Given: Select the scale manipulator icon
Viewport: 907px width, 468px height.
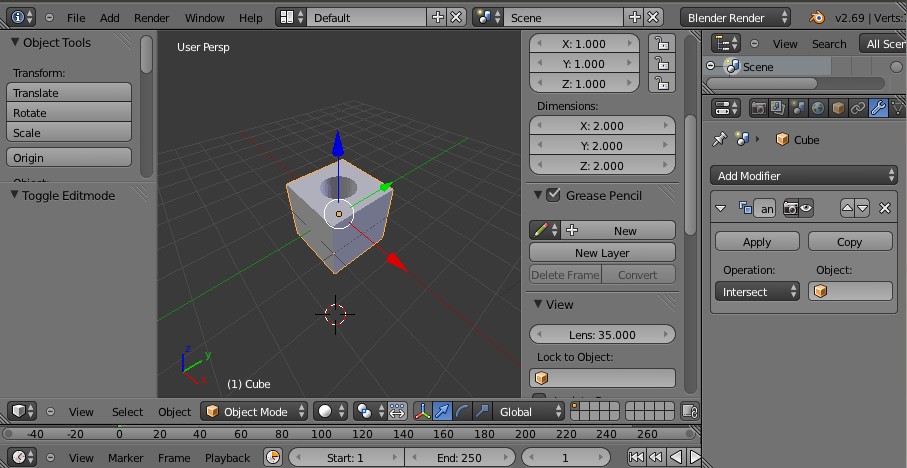Looking at the screenshot, I should pyautogui.click(x=482, y=411).
